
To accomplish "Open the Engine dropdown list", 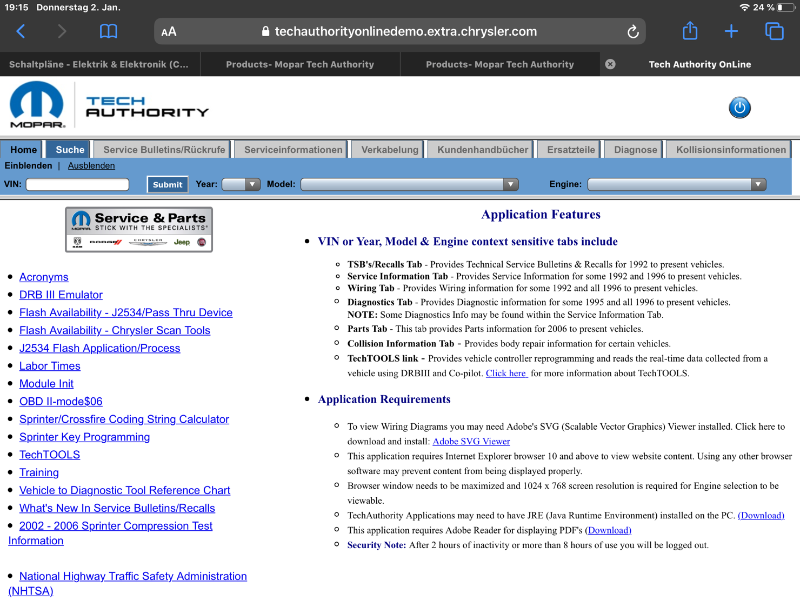I will click(676, 184).
